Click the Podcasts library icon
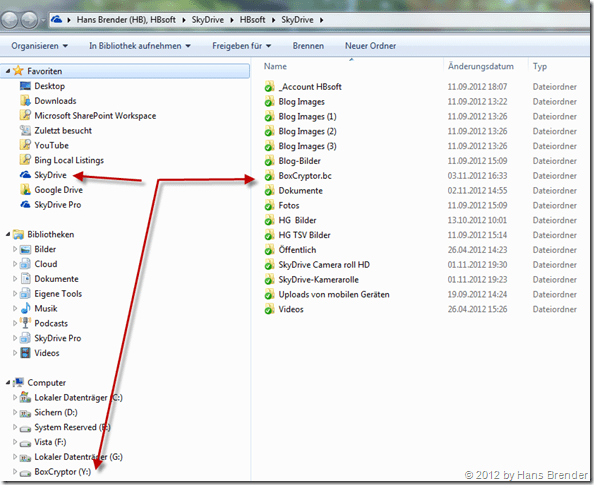Screen dimensions: 594x485 click(x=25, y=323)
